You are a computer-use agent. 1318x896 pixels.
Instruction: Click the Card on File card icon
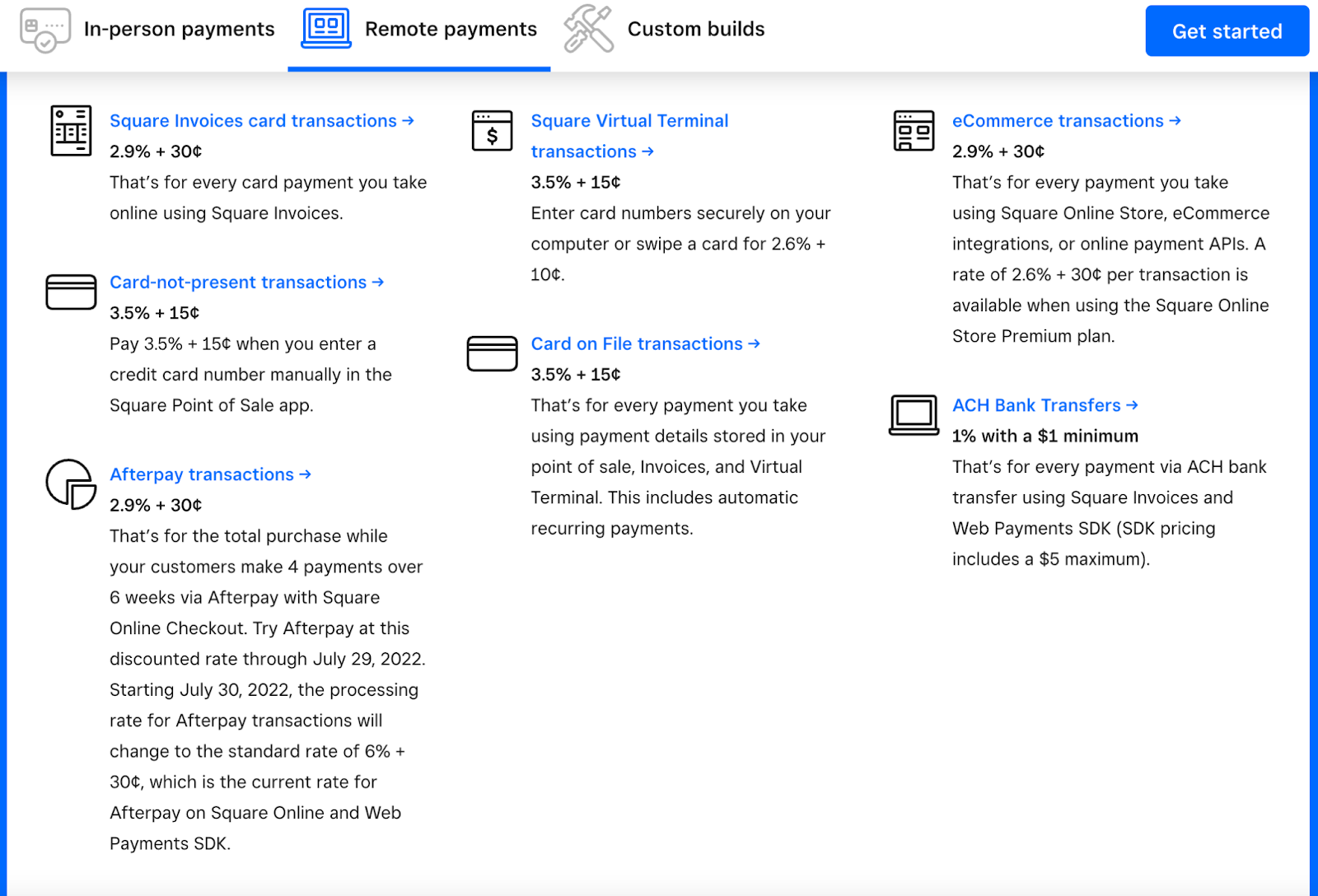click(492, 353)
